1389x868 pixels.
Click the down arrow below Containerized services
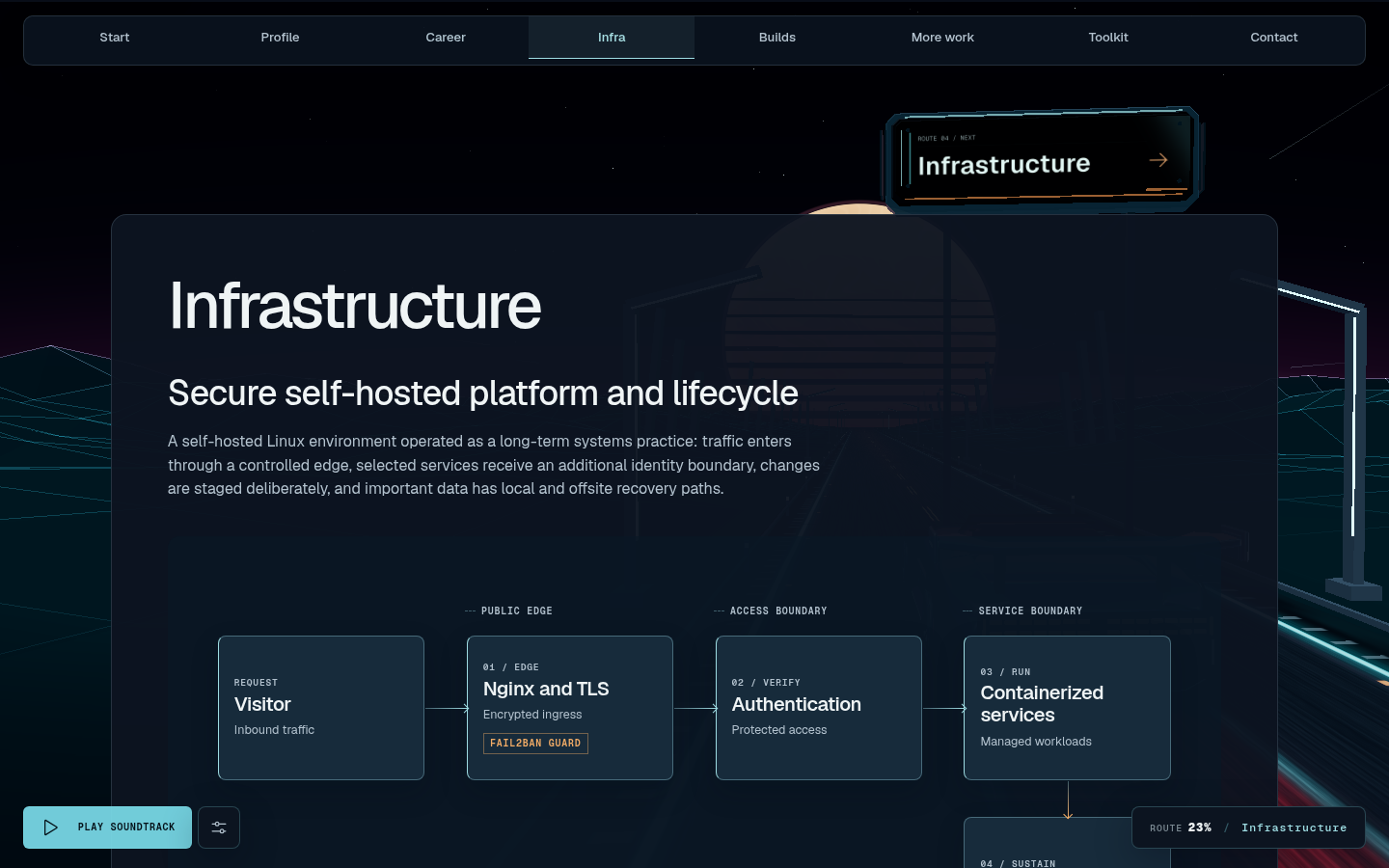[1068, 800]
